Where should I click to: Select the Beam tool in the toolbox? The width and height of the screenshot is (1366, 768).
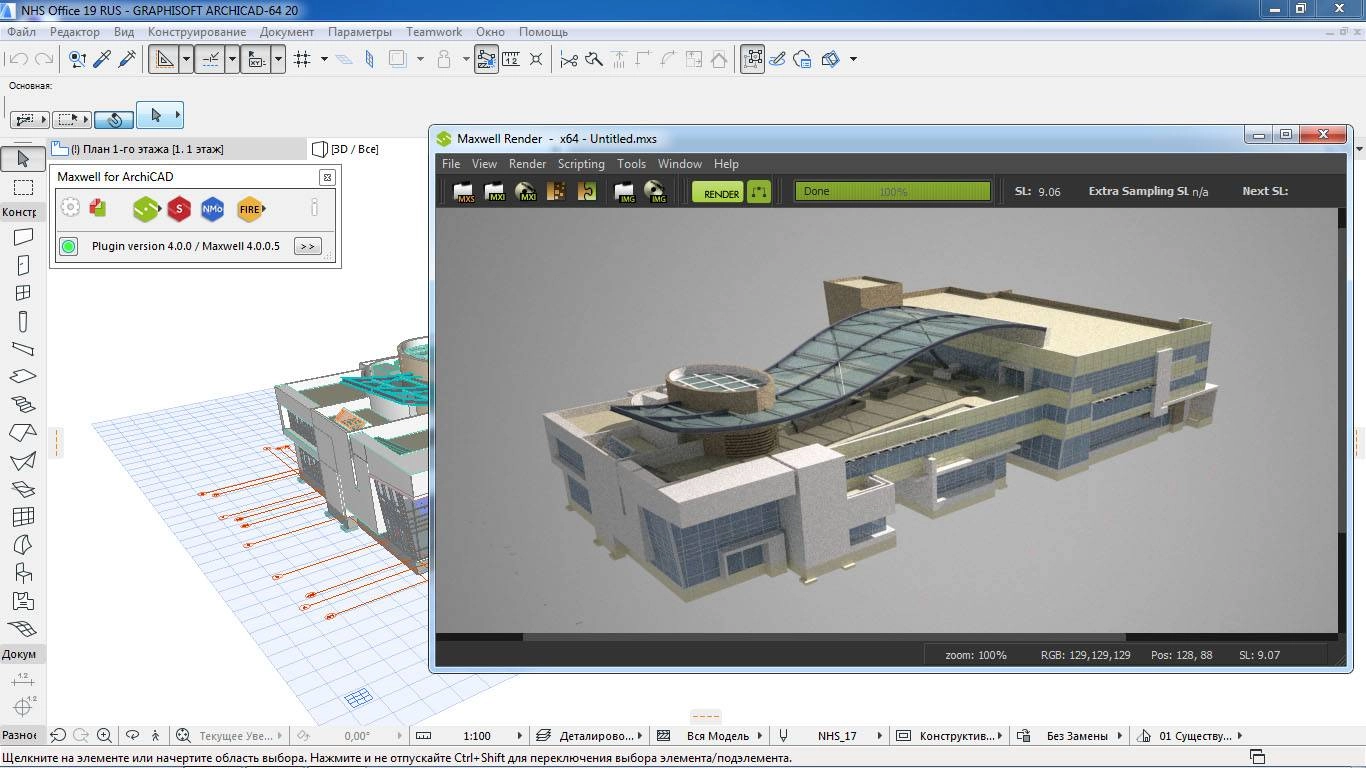[x=23, y=349]
